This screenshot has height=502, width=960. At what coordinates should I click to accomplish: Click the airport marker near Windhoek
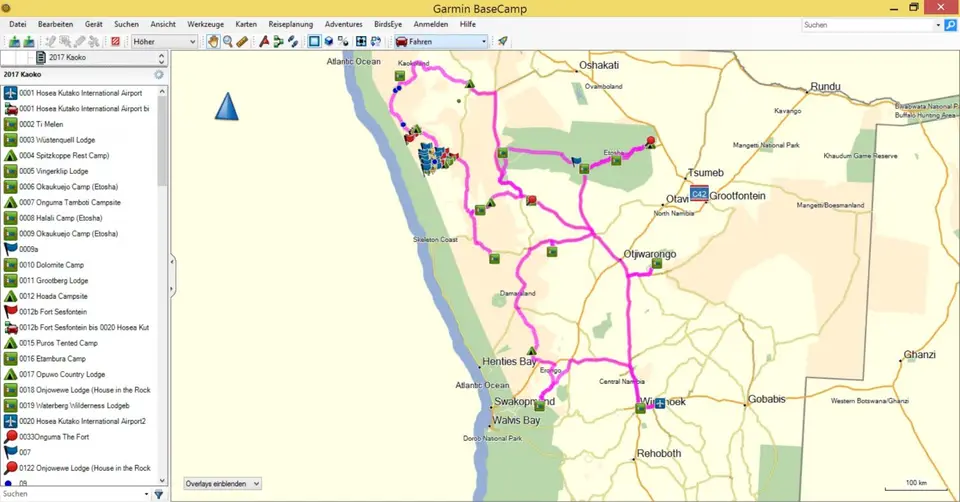[659, 403]
